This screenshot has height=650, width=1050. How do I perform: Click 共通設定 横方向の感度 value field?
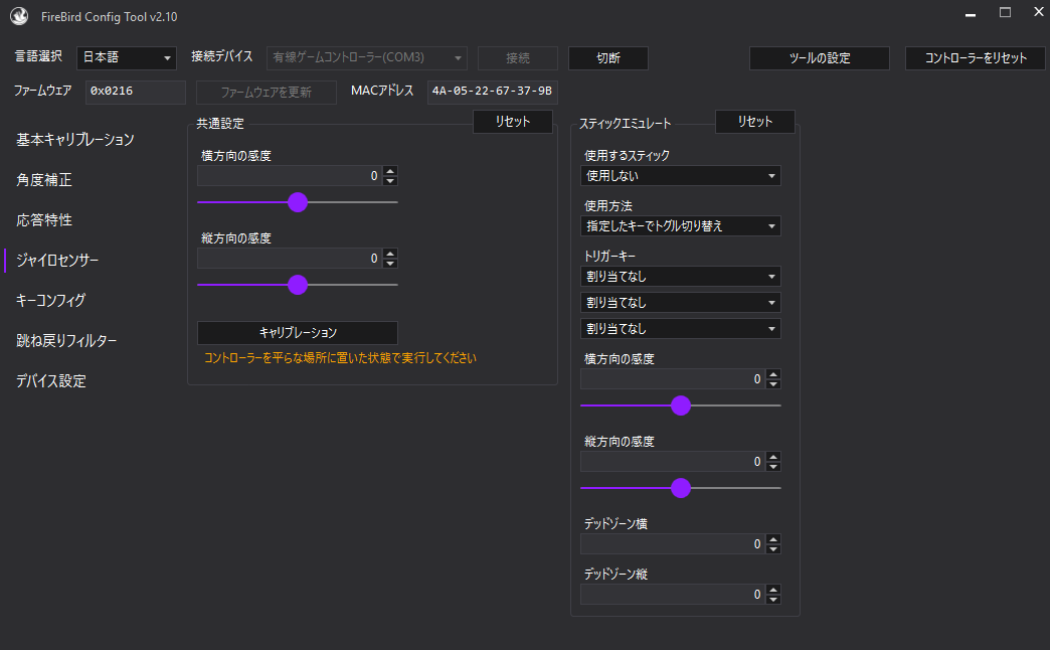(x=289, y=176)
